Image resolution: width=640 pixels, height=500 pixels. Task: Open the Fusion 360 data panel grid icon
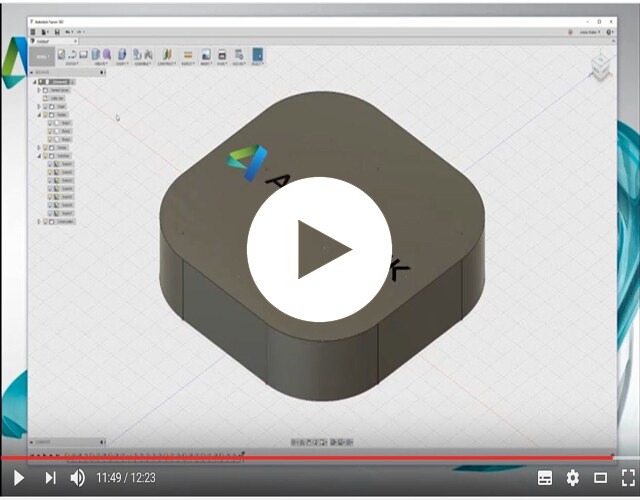pos(33,32)
